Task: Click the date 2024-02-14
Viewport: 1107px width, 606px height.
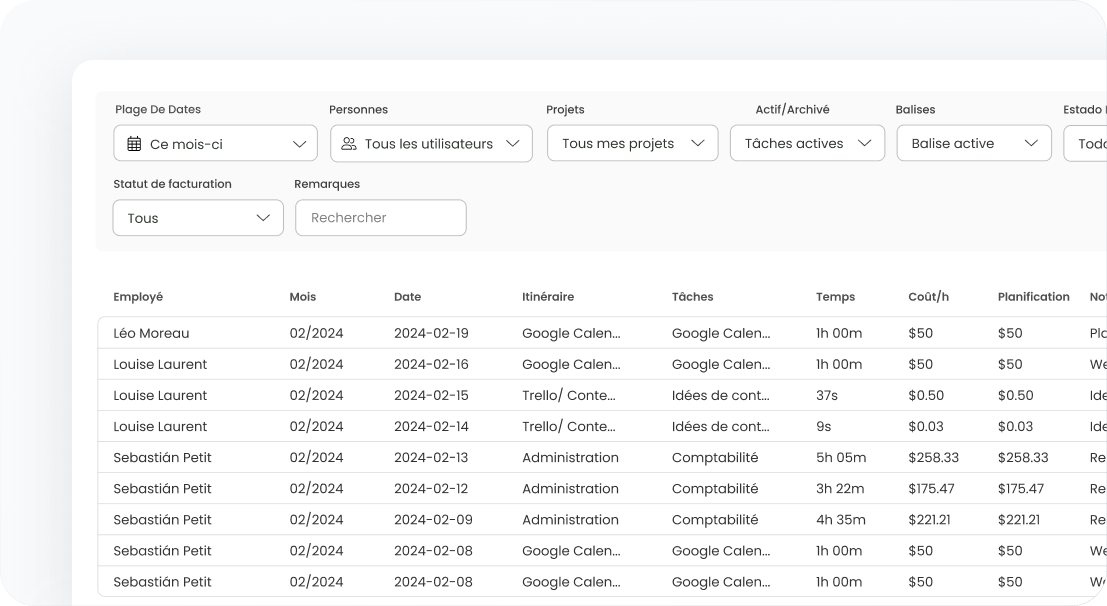Action: [431, 427]
